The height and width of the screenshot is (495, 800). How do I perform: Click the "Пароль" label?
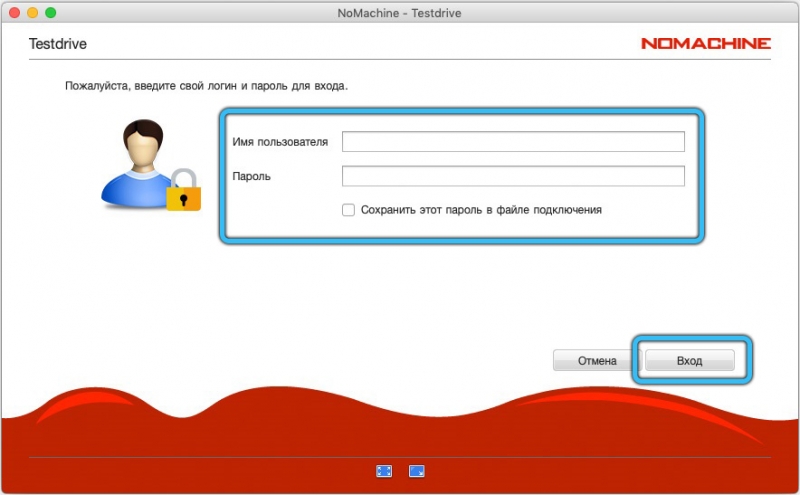click(x=252, y=177)
